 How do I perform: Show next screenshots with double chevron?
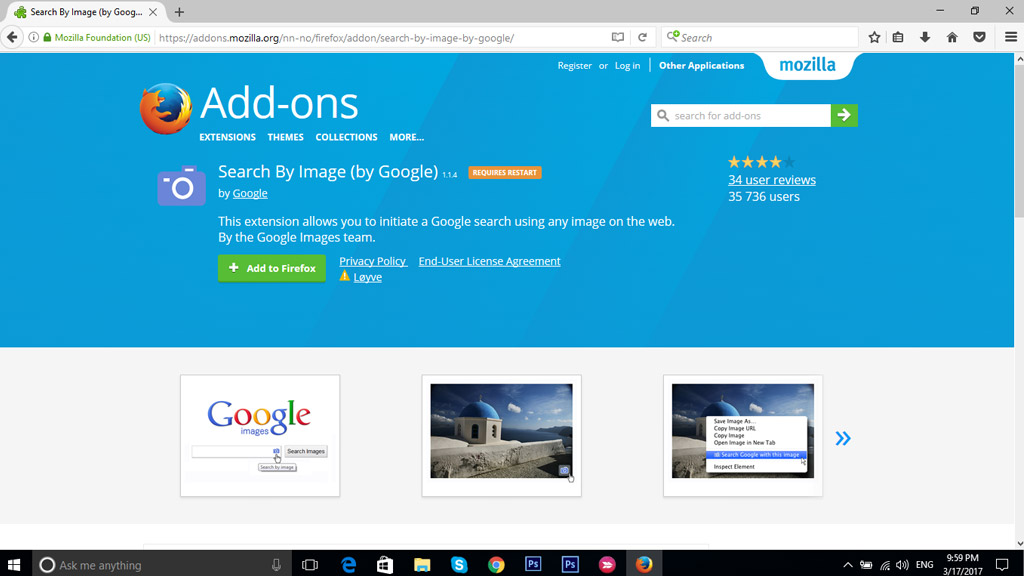(843, 438)
